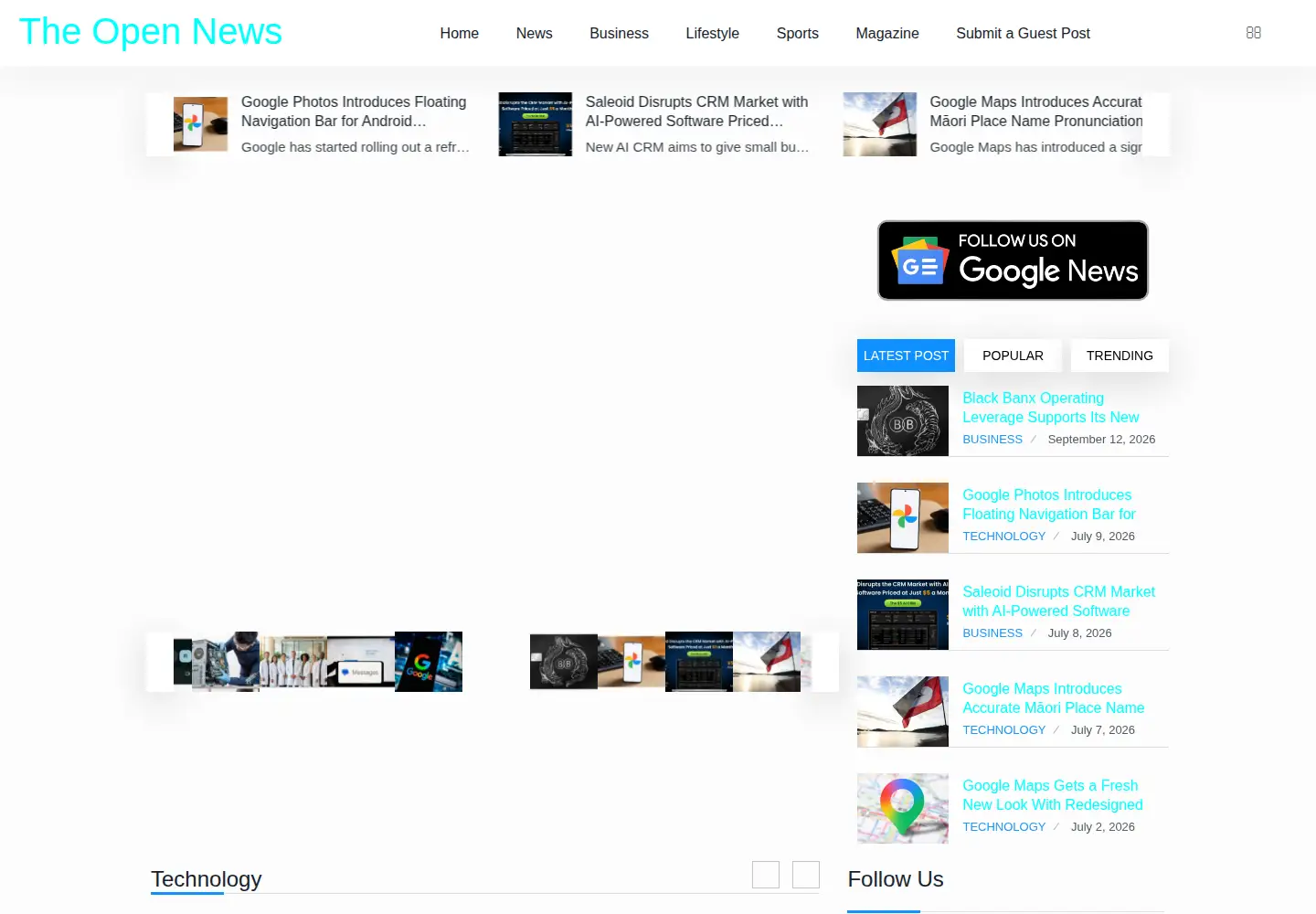This screenshot has height=914, width=1316.
Task: Open sidebar Google Photos Floating Navigation article
Action: pos(1049,505)
